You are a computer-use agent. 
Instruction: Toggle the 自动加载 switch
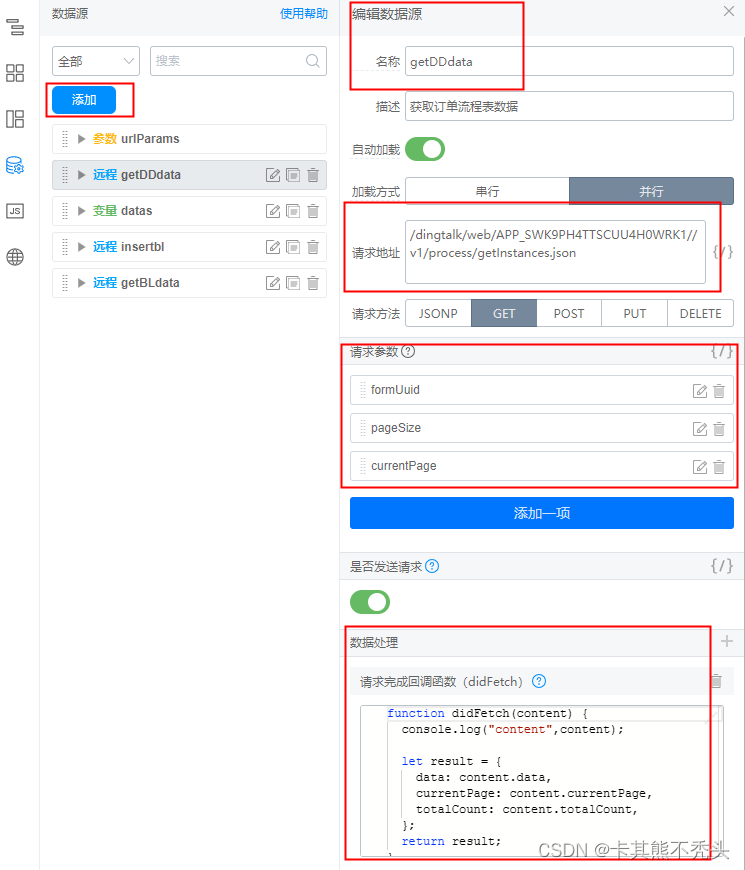pyautogui.click(x=425, y=149)
